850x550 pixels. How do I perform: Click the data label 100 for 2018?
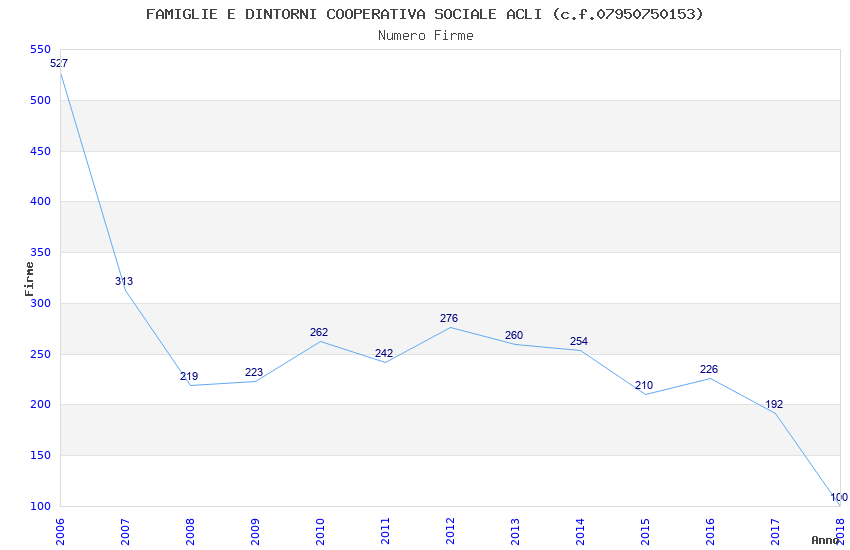839,497
